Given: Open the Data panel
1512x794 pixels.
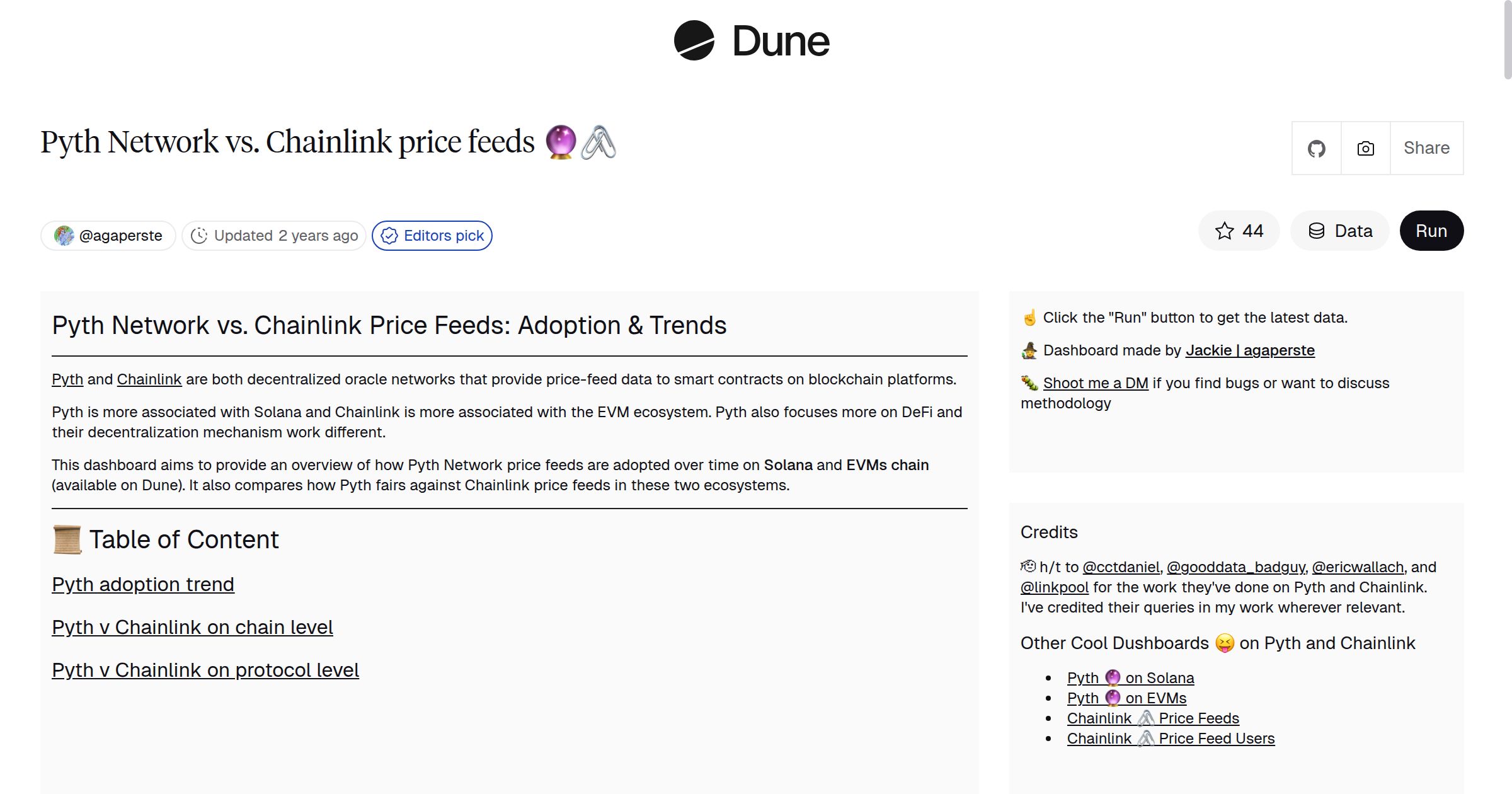Looking at the screenshot, I should coord(1340,231).
